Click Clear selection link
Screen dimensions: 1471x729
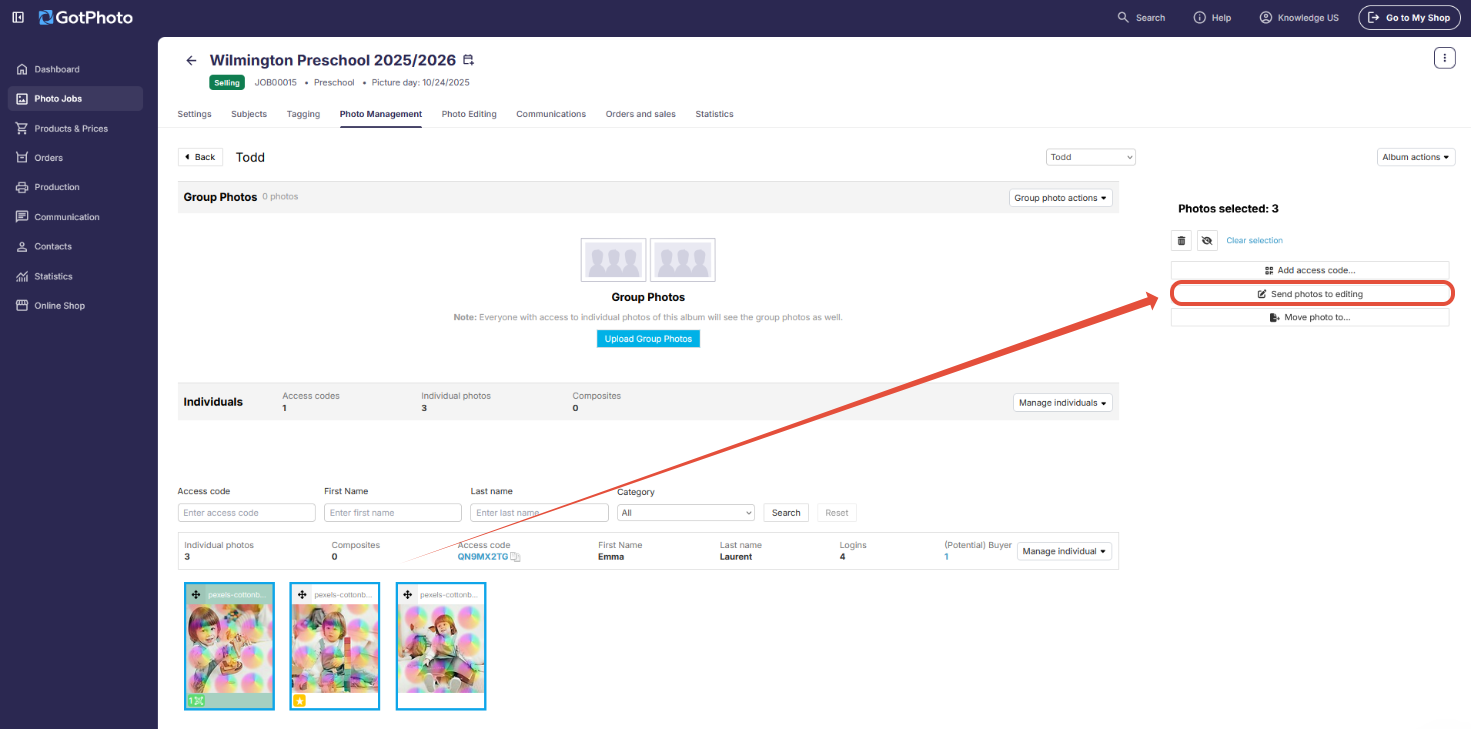(1254, 240)
